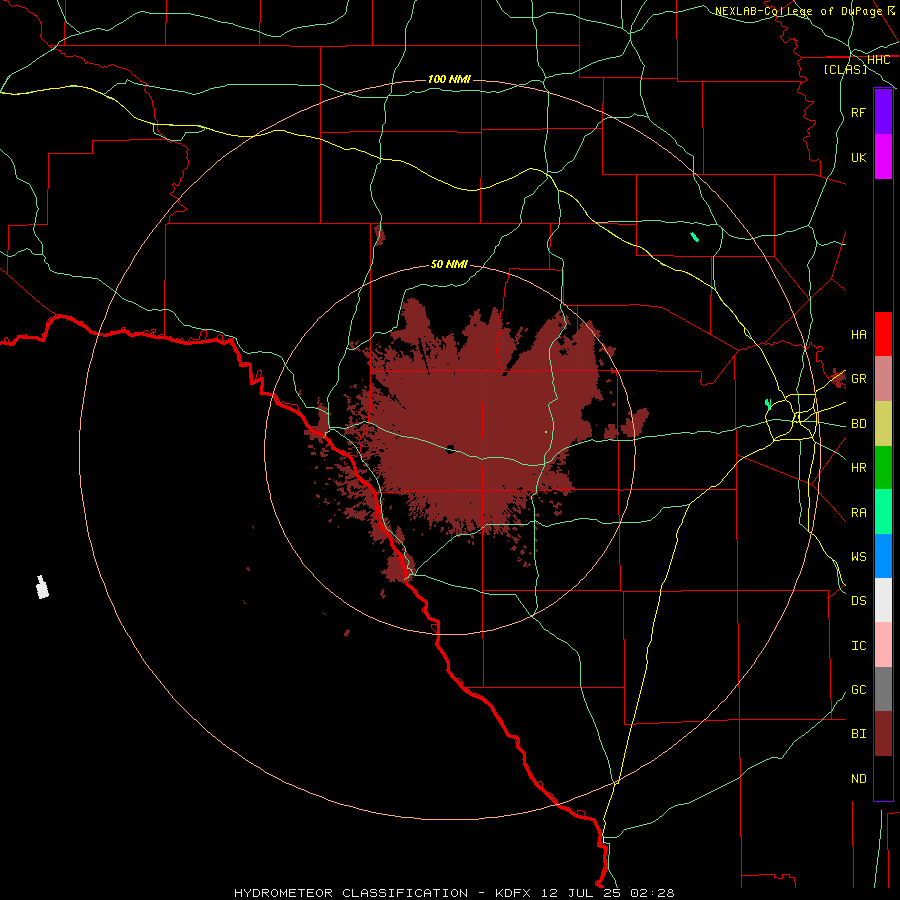Click the DS legend label
The image size is (900, 900).
tap(859, 601)
